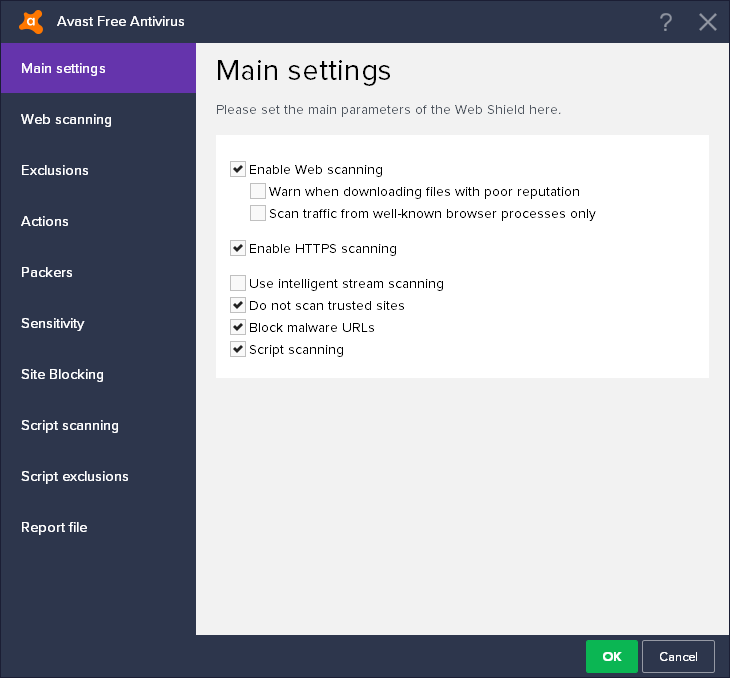Check scan traffic from well-known browsers only
This screenshot has height=678, width=730.
click(x=258, y=213)
